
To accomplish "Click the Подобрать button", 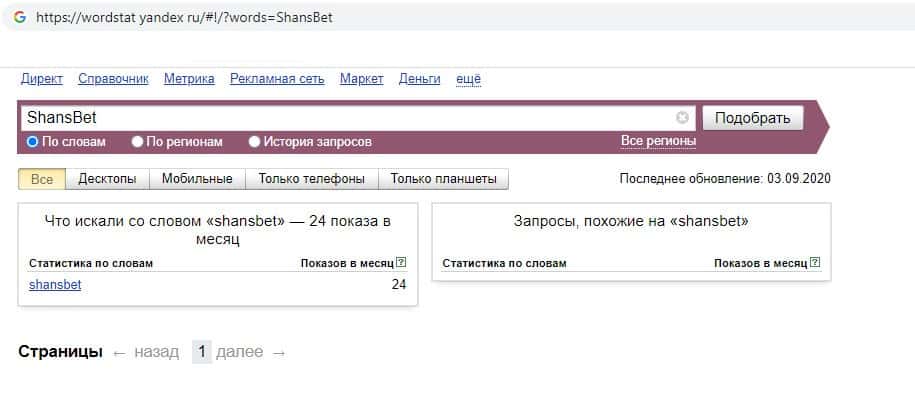I will tap(753, 118).
